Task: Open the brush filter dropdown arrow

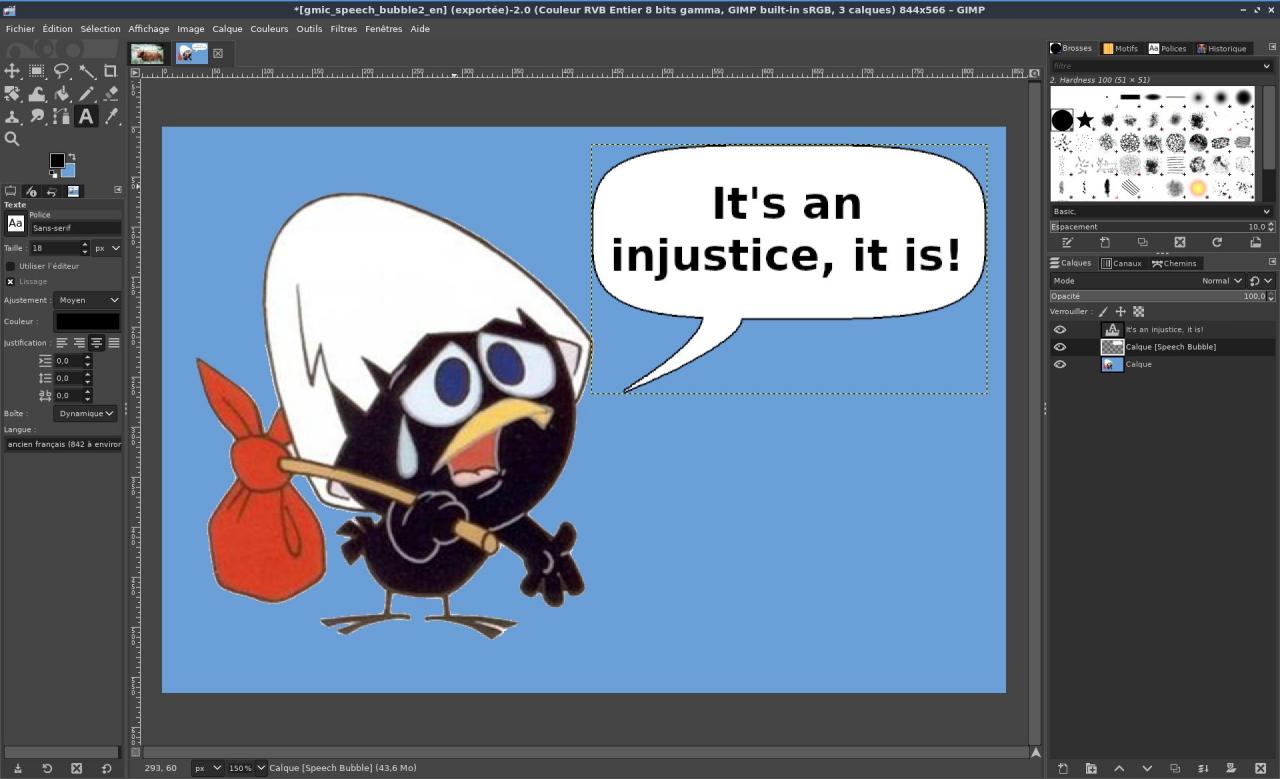Action: [1267, 66]
